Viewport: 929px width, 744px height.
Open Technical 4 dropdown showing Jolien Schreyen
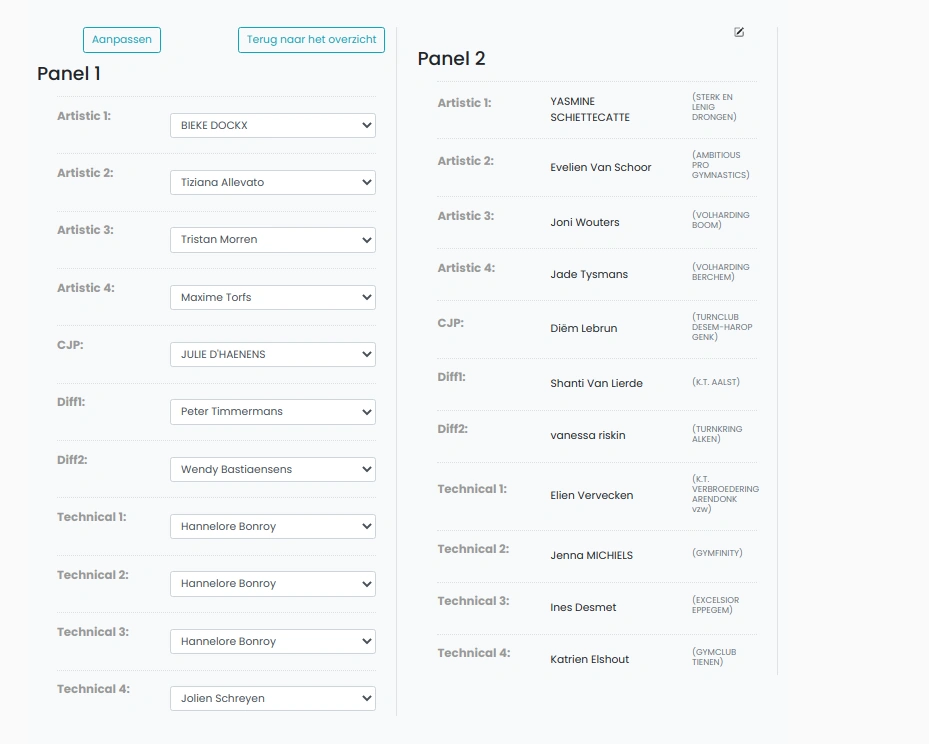[273, 698]
